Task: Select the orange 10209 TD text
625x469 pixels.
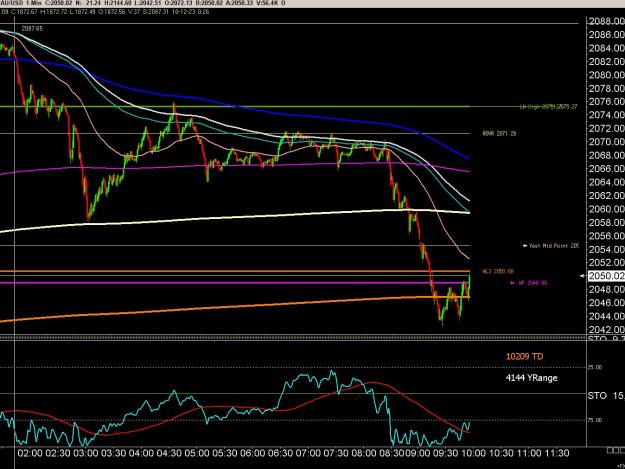Action: (x=525, y=357)
